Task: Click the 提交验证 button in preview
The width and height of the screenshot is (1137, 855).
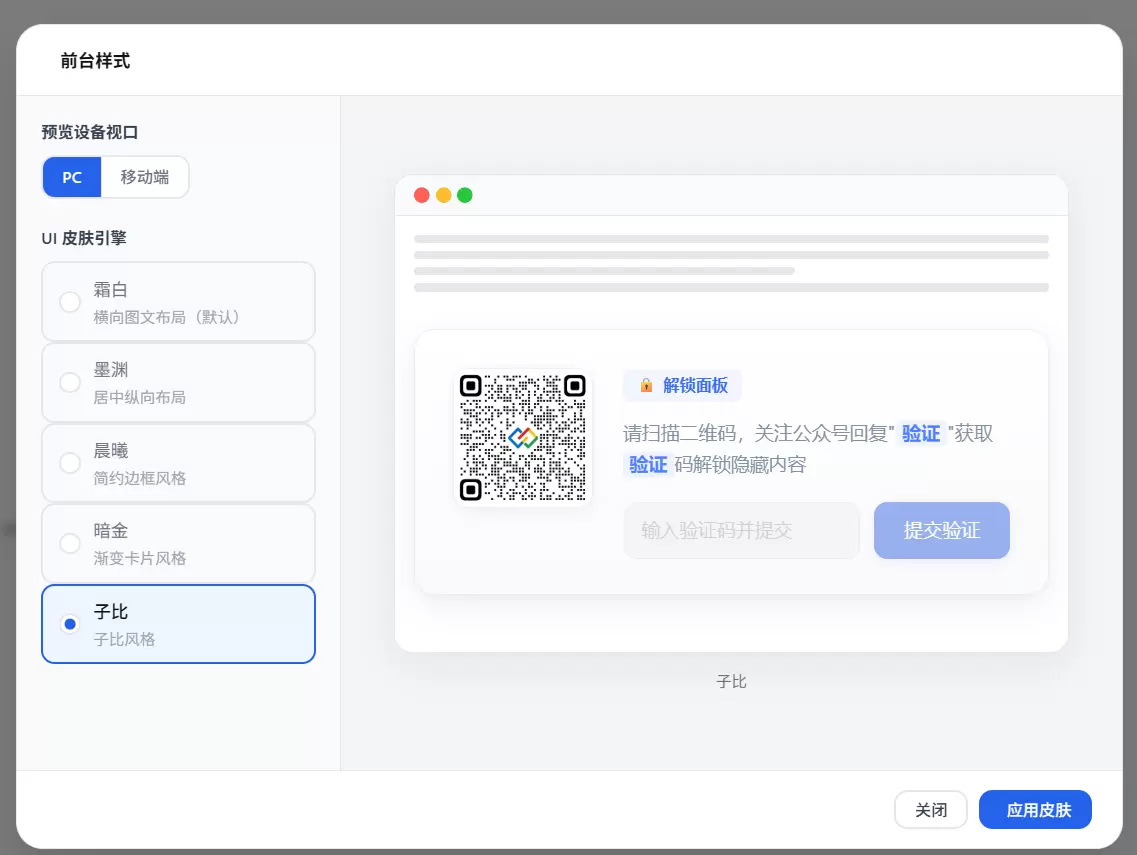Action: [941, 530]
